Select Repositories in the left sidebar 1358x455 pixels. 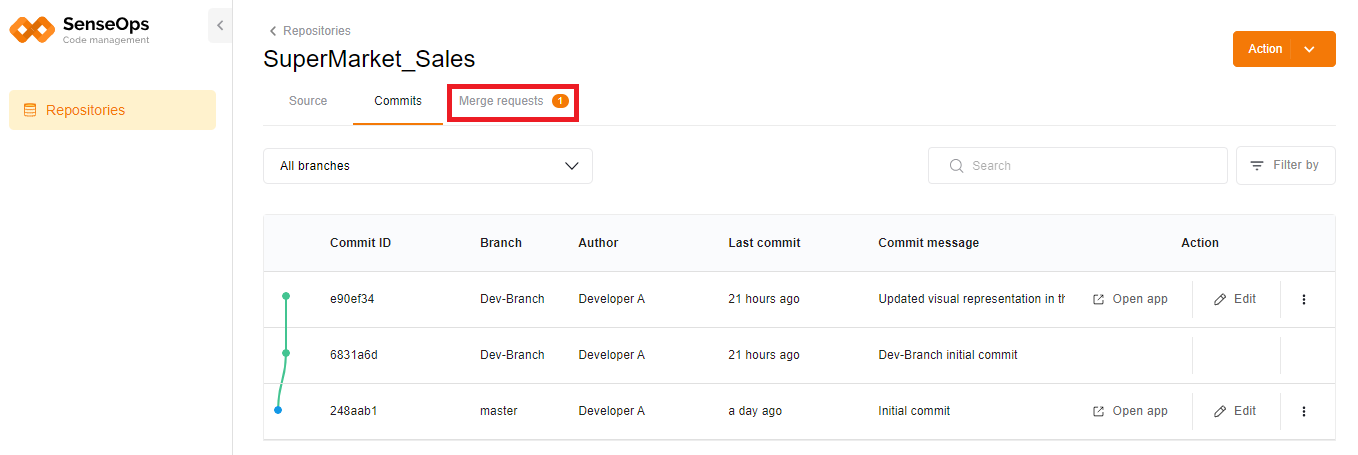pos(112,110)
